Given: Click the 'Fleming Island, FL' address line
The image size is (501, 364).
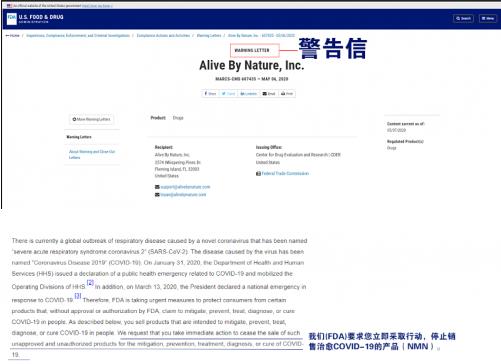Looking at the screenshot, I should [x=177, y=169].
